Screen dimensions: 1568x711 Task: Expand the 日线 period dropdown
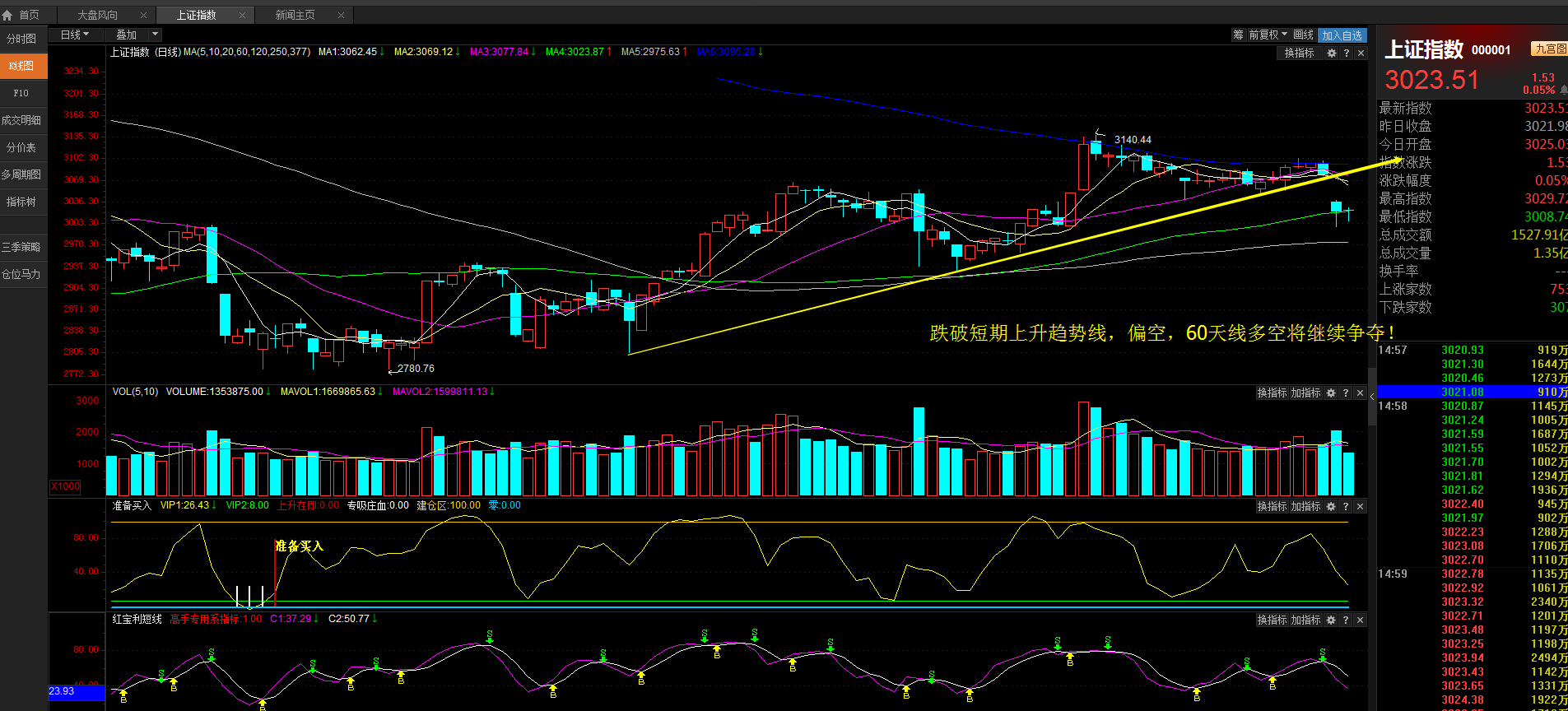pos(75,35)
